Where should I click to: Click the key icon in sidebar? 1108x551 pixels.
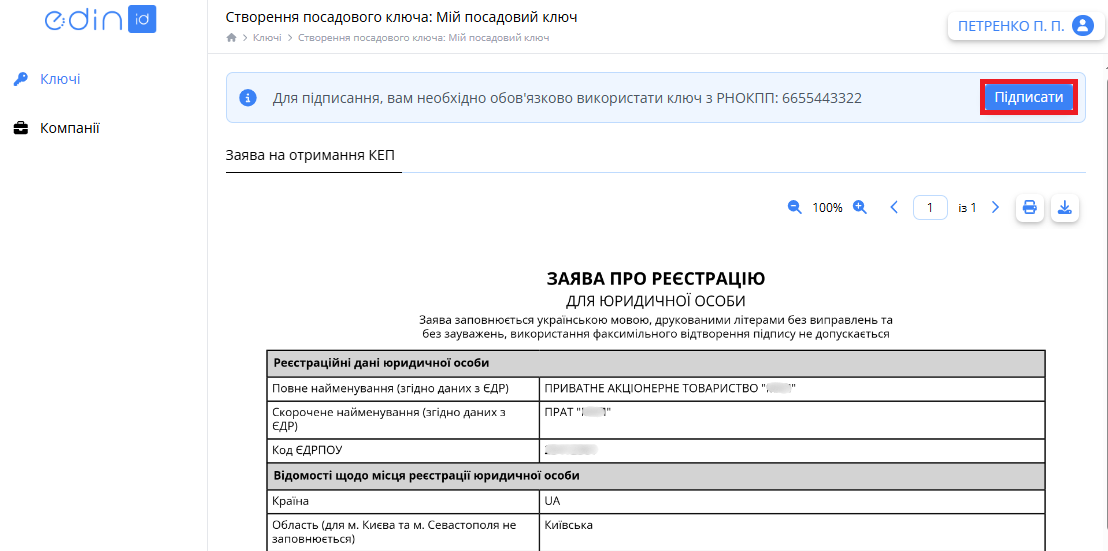pyautogui.click(x=20, y=79)
